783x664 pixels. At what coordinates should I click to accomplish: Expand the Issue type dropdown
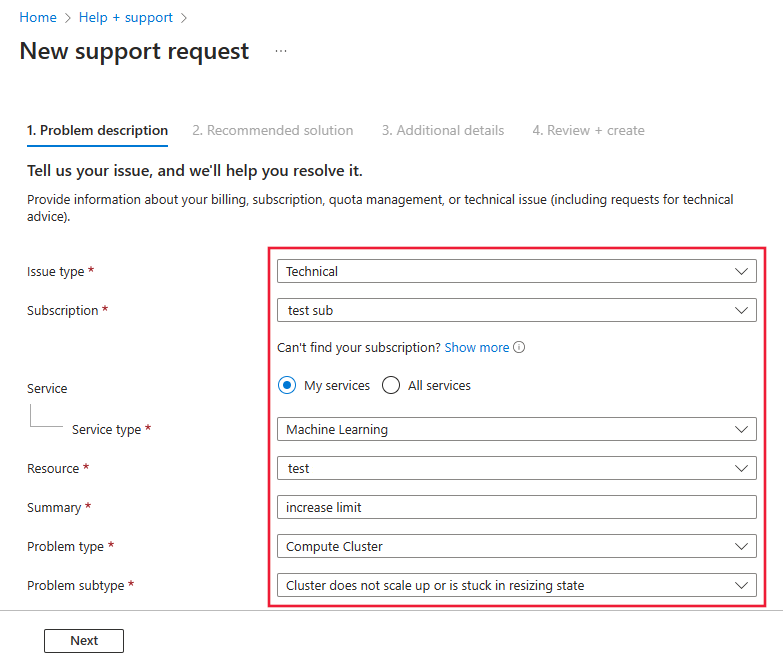tap(516, 271)
